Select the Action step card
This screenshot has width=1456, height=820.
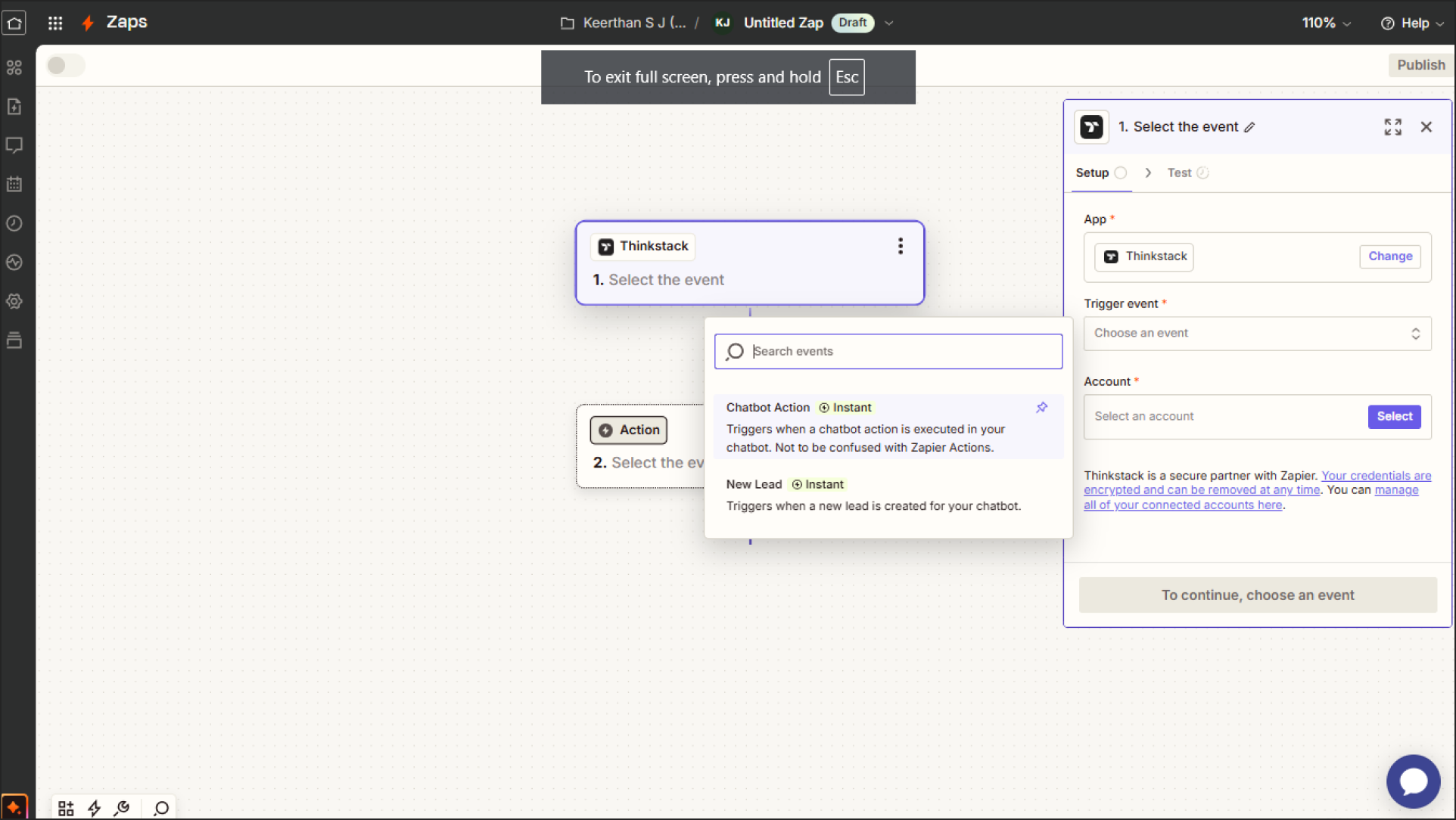pyautogui.click(x=642, y=446)
